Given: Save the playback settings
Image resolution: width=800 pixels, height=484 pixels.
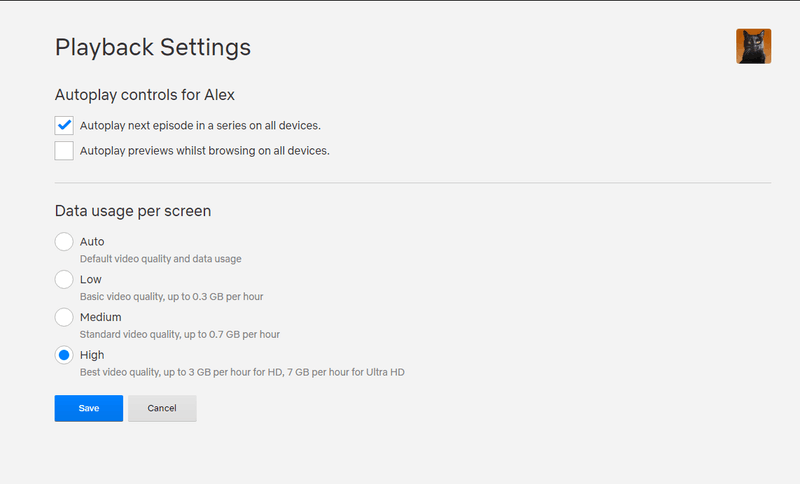Looking at the screenshot, I should (x=88, y=408).
